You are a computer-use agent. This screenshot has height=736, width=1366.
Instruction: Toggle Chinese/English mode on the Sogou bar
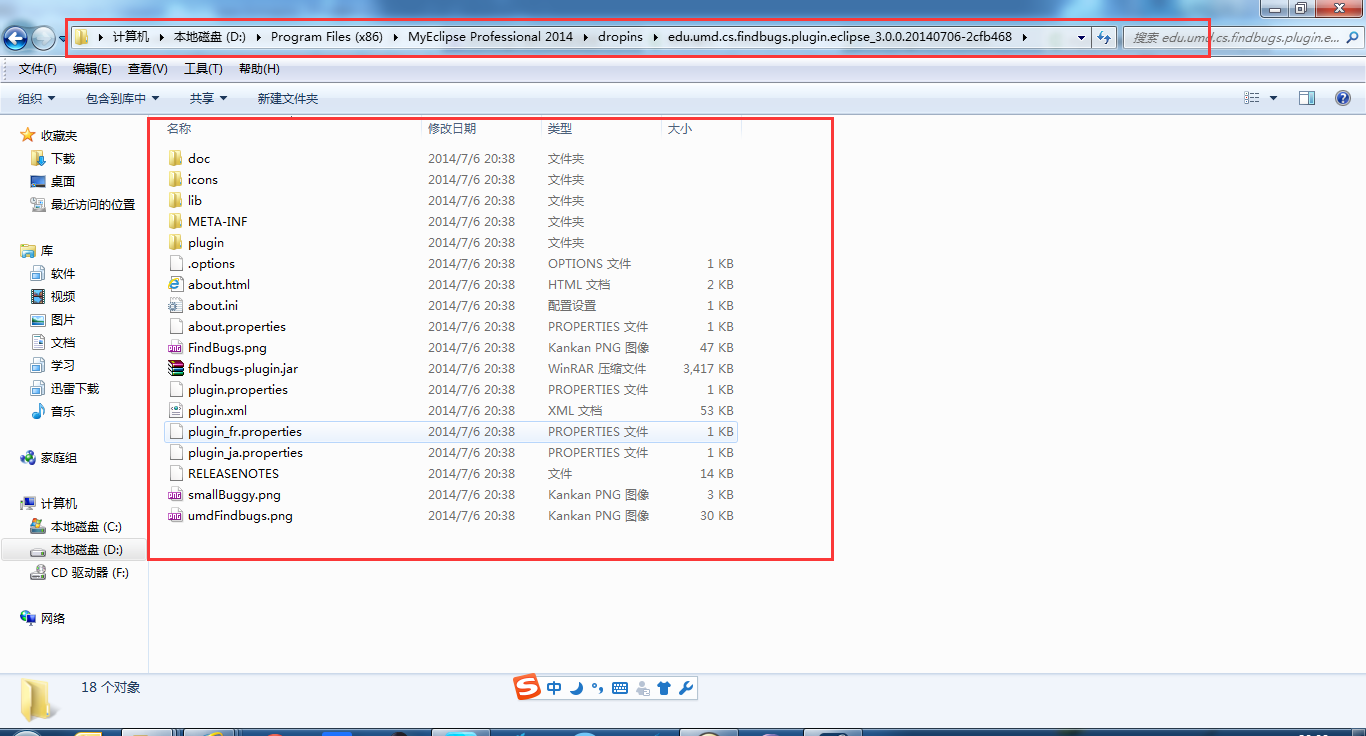[554, 688]
